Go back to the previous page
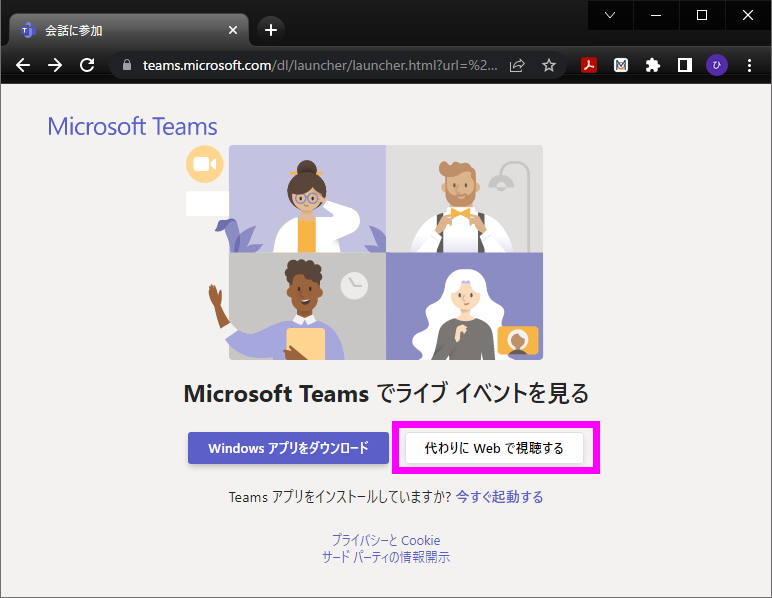This screenshot has height=598, width=772. [x=23, y=65]
